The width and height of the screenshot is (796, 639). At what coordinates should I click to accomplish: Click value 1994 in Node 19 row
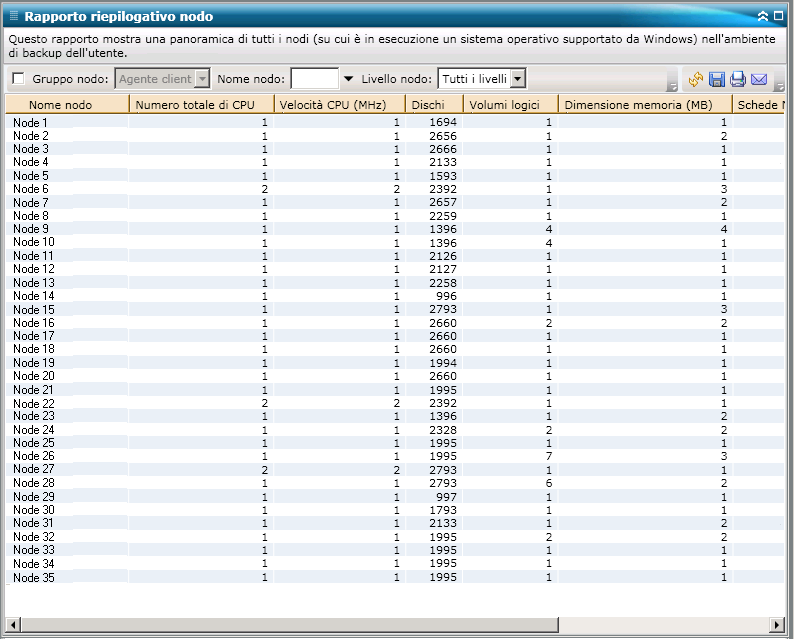click(443, 363)
